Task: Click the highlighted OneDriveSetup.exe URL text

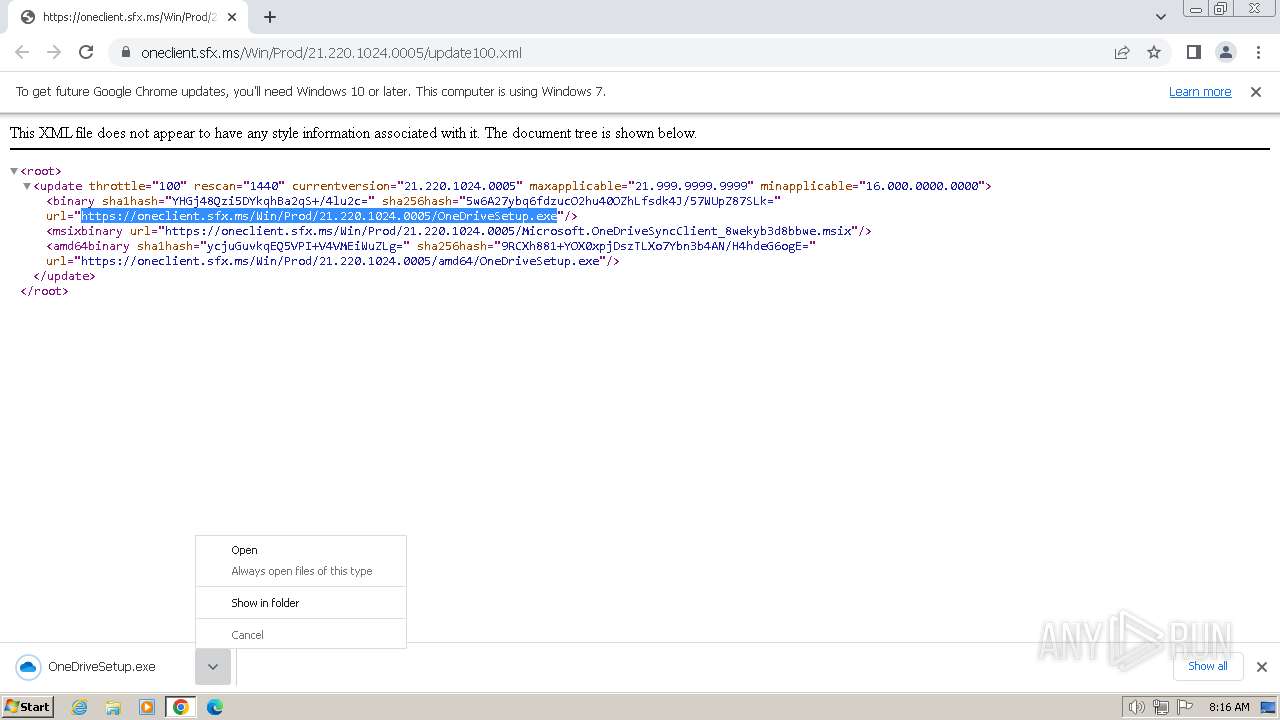Action: point(319,216)
